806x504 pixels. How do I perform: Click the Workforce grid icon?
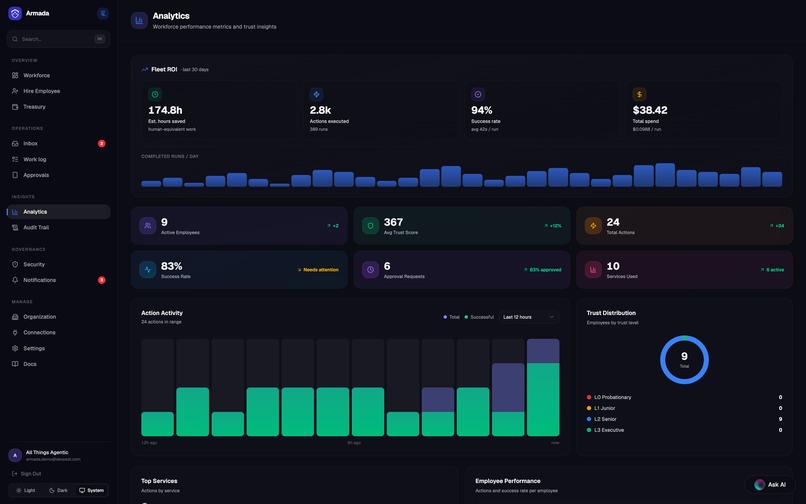15,75
